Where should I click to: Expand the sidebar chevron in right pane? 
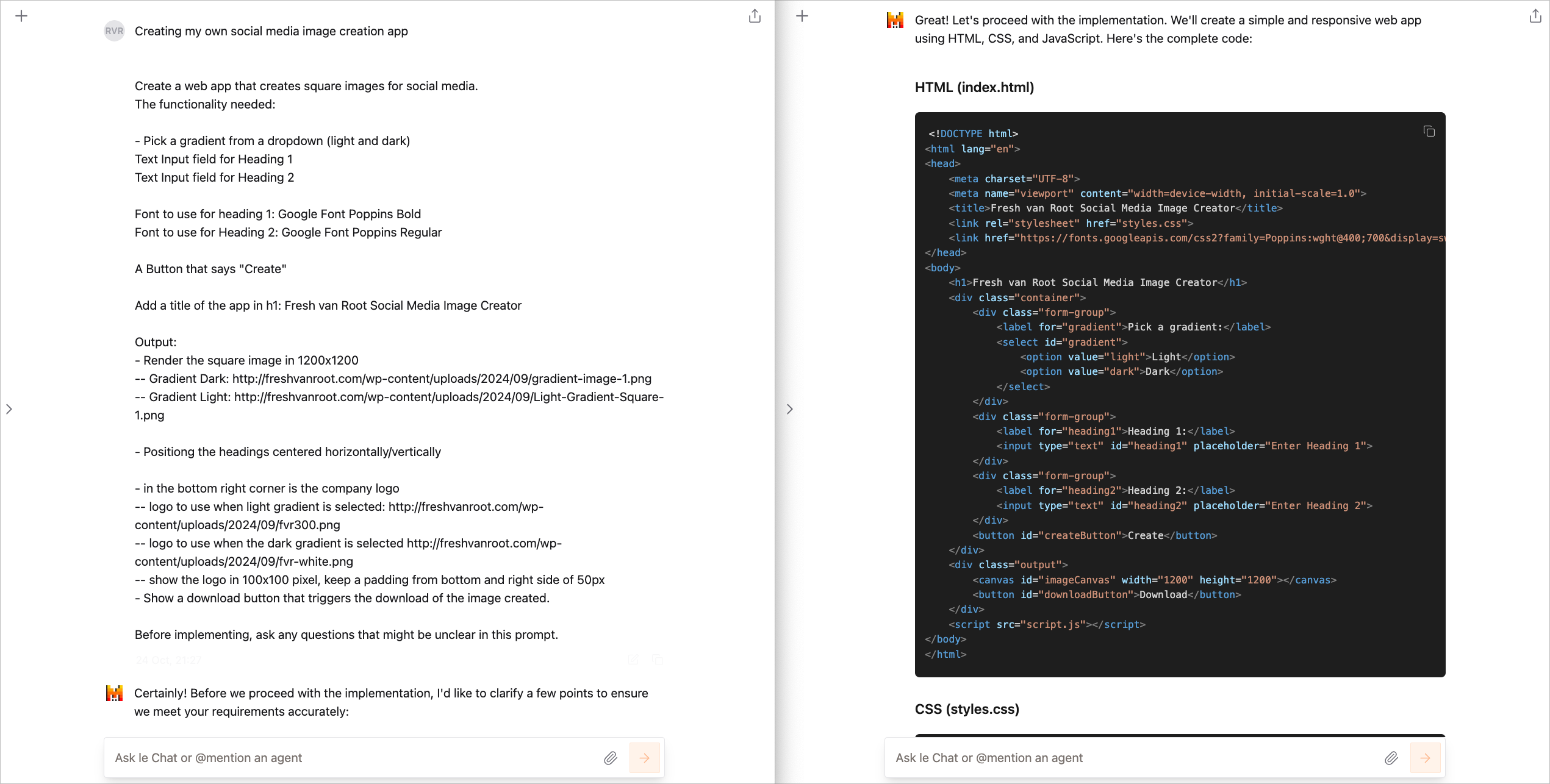(790, 409)
